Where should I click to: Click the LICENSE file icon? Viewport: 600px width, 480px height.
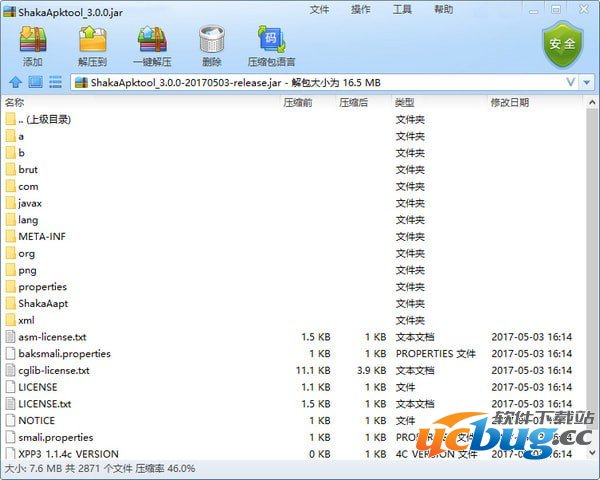click(11, 387)
